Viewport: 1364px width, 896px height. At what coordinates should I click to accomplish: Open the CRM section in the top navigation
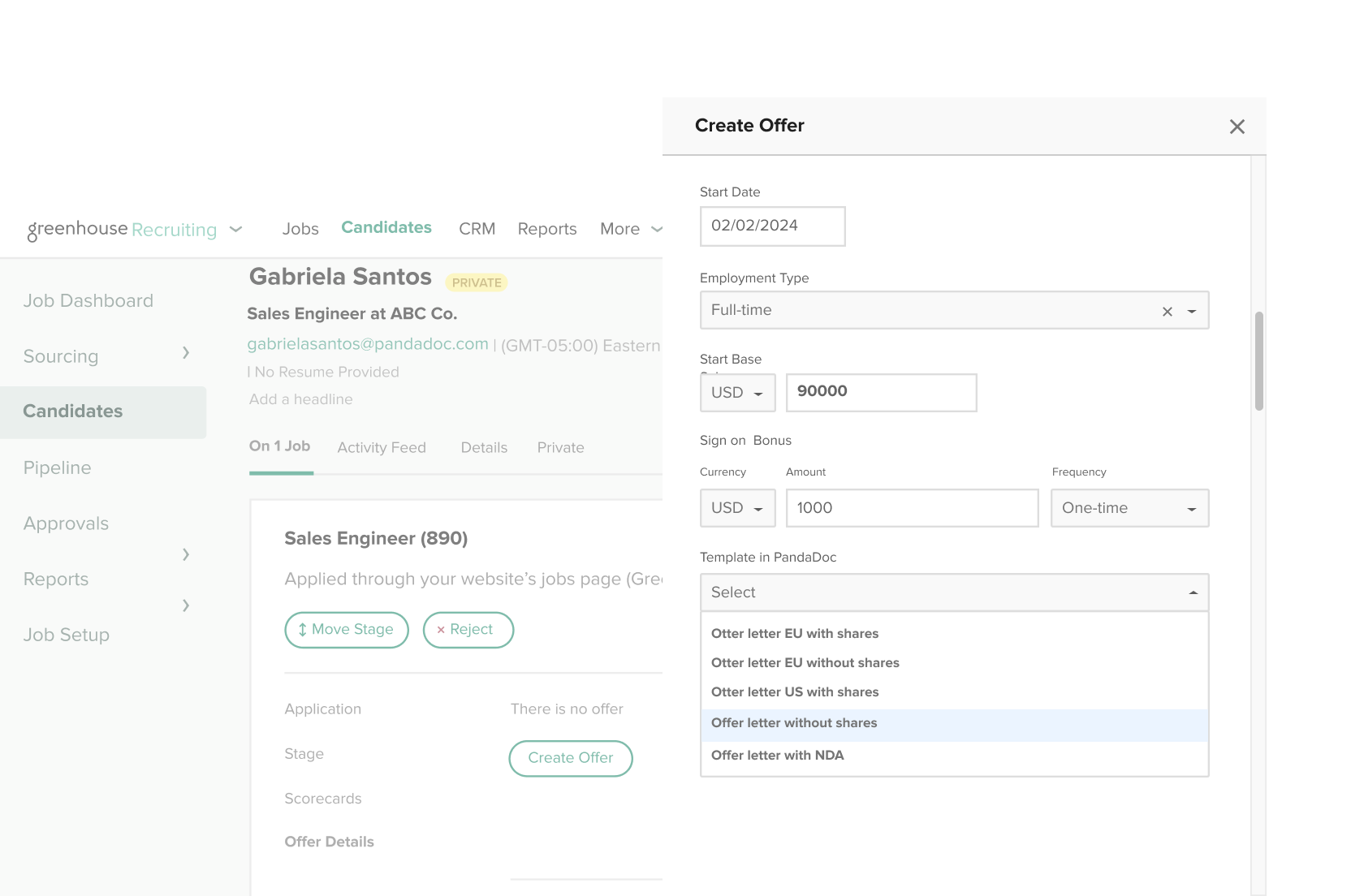[477, 229]
